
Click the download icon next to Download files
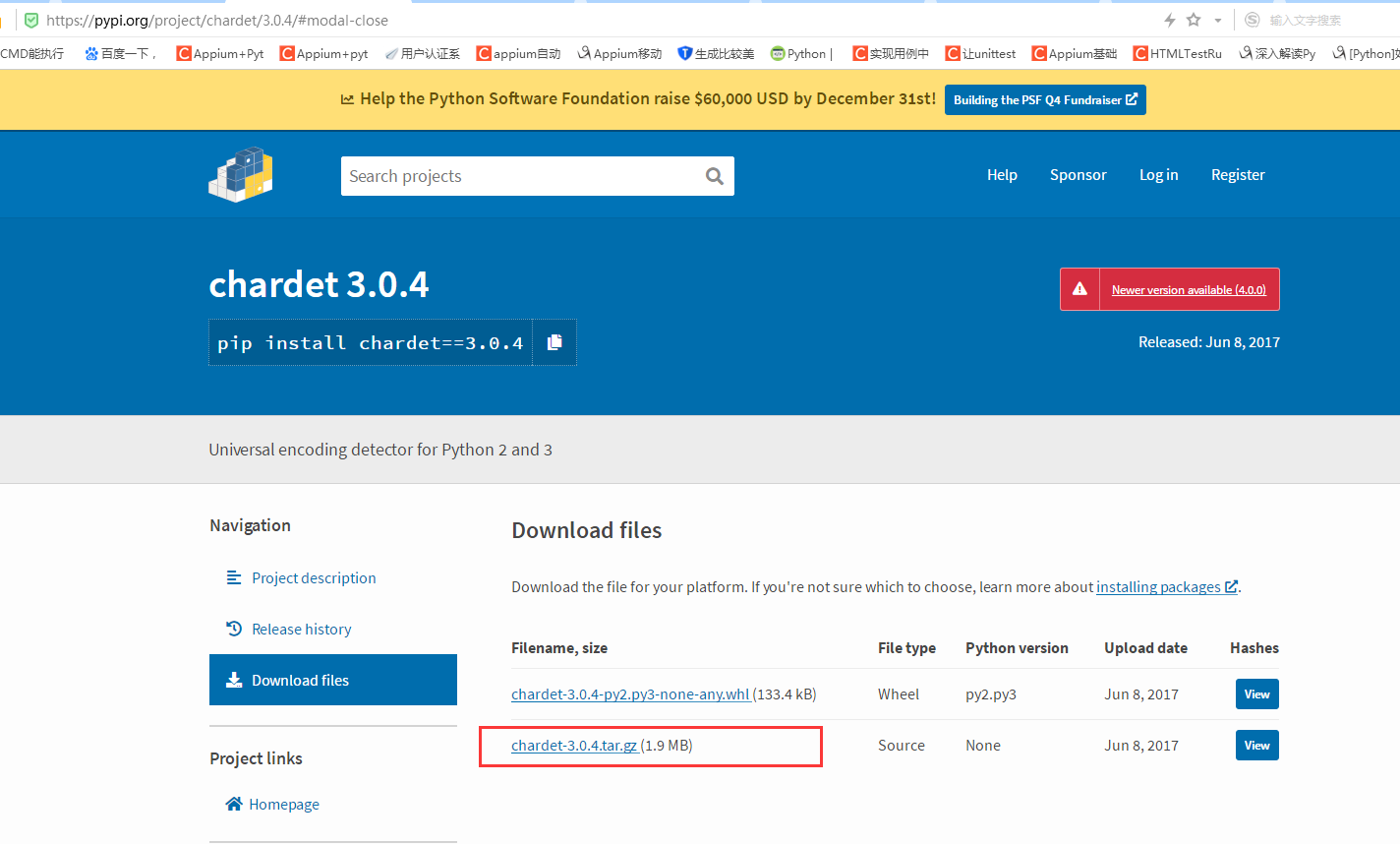pos(234,680)
